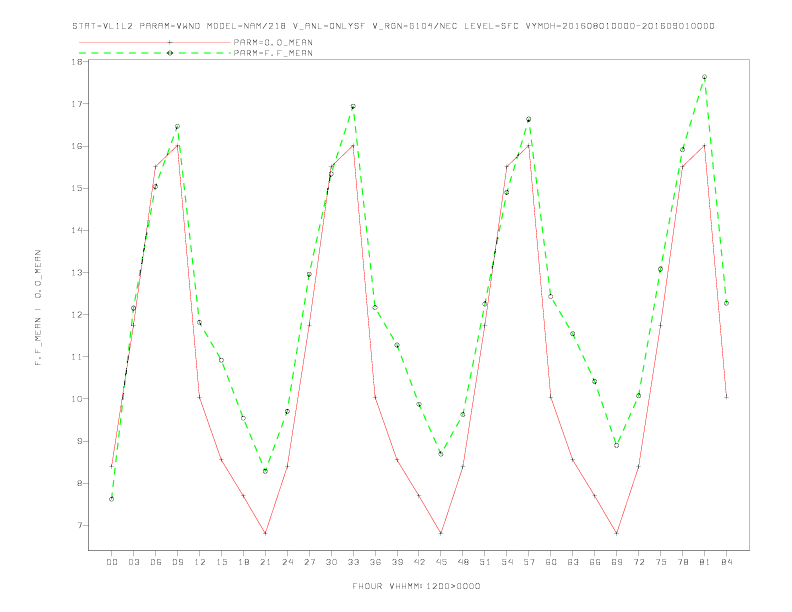Click the x-axis forecast hour label 60
Screen dimensions: 792x612
coord(551,562)
